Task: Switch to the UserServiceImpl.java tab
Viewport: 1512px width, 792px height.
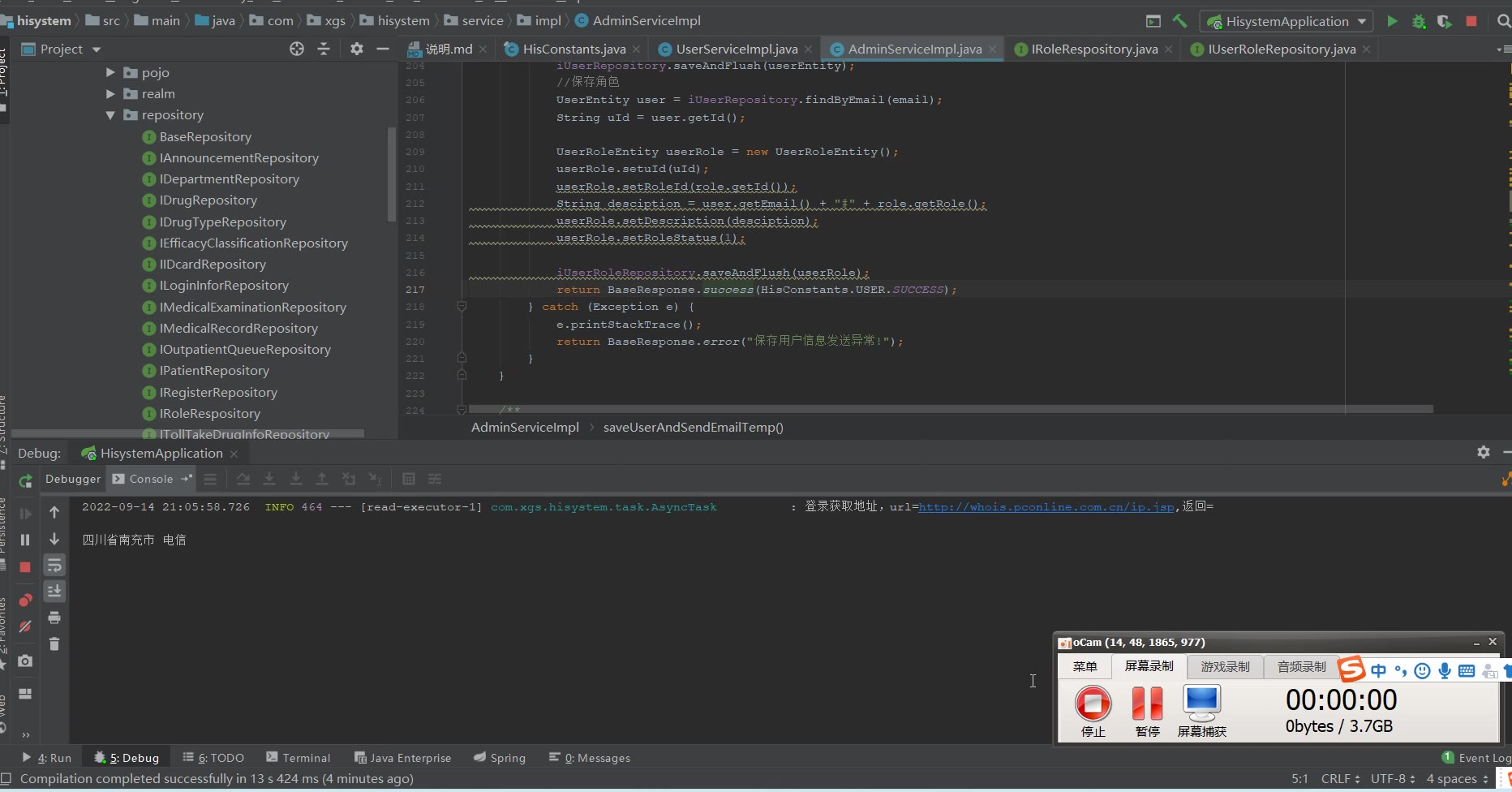Action: [x=736, y=49]
